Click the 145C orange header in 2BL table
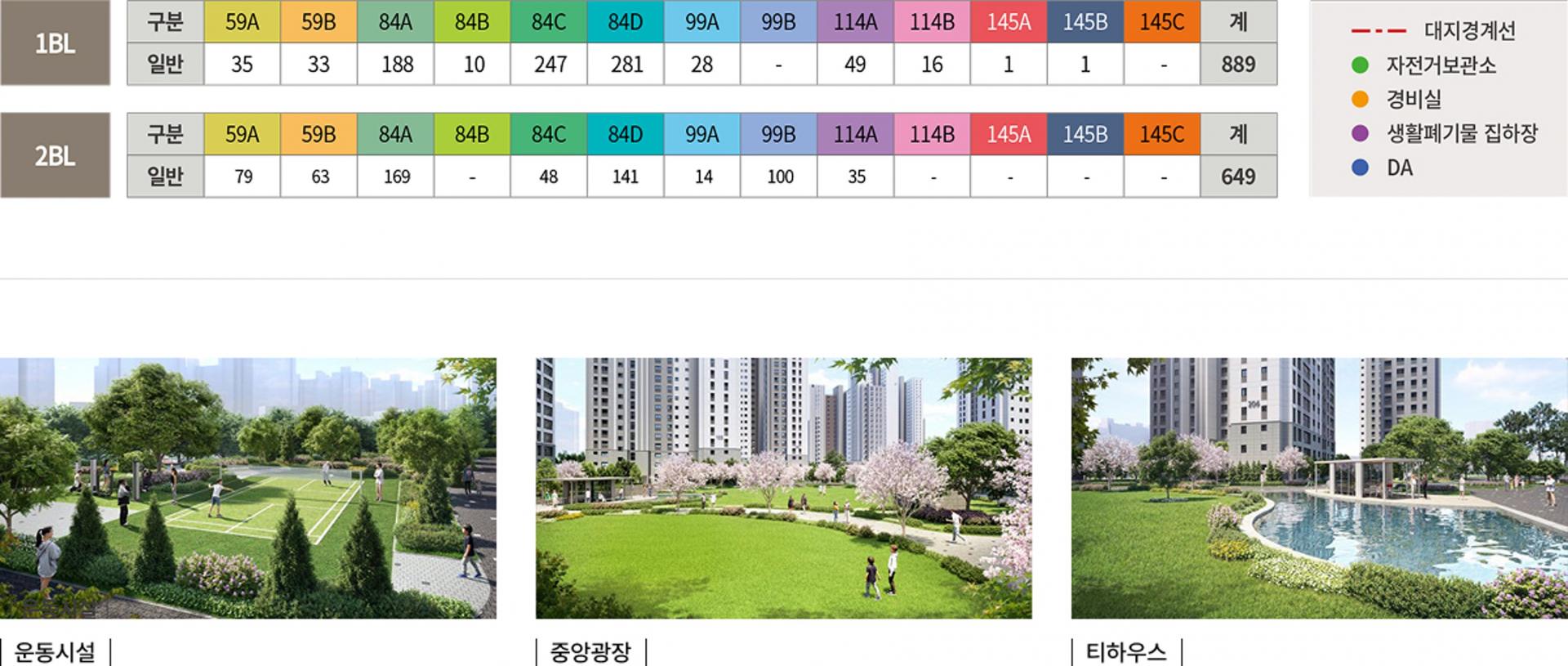This screenshot has height=666, width=1568. 1161,134
